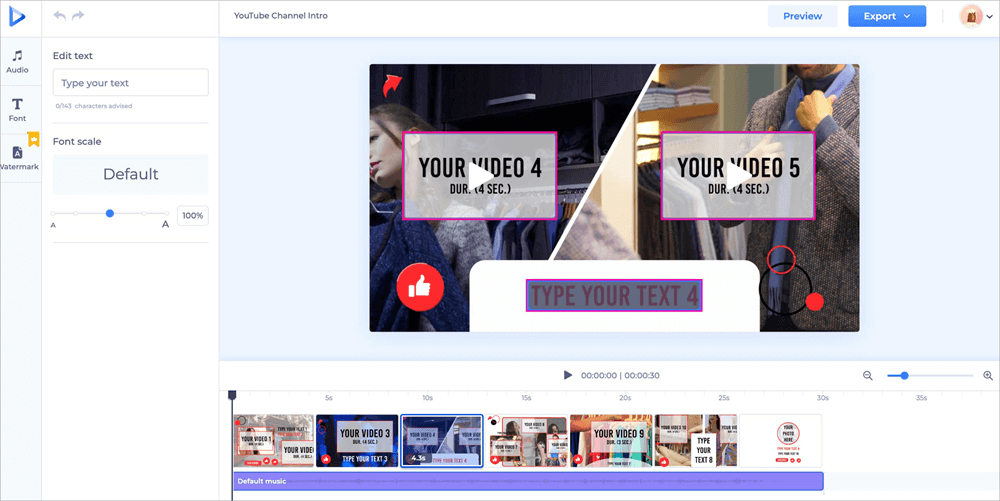The height and width of the screenshot is (501, 1000).
Task: Click the Type your text input field
Action: 130,83
